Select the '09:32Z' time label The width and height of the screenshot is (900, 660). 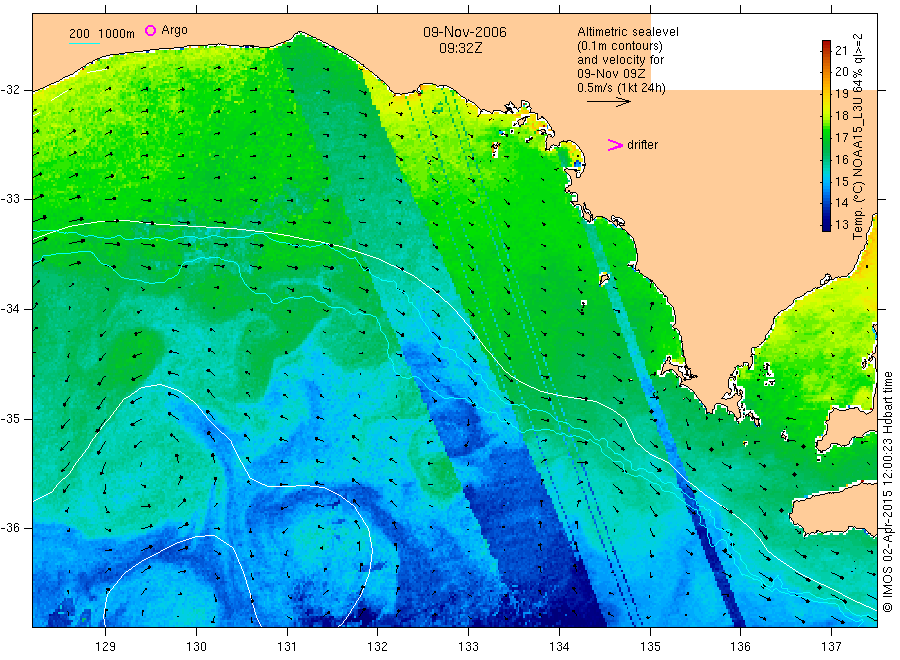tap(461, 48)
